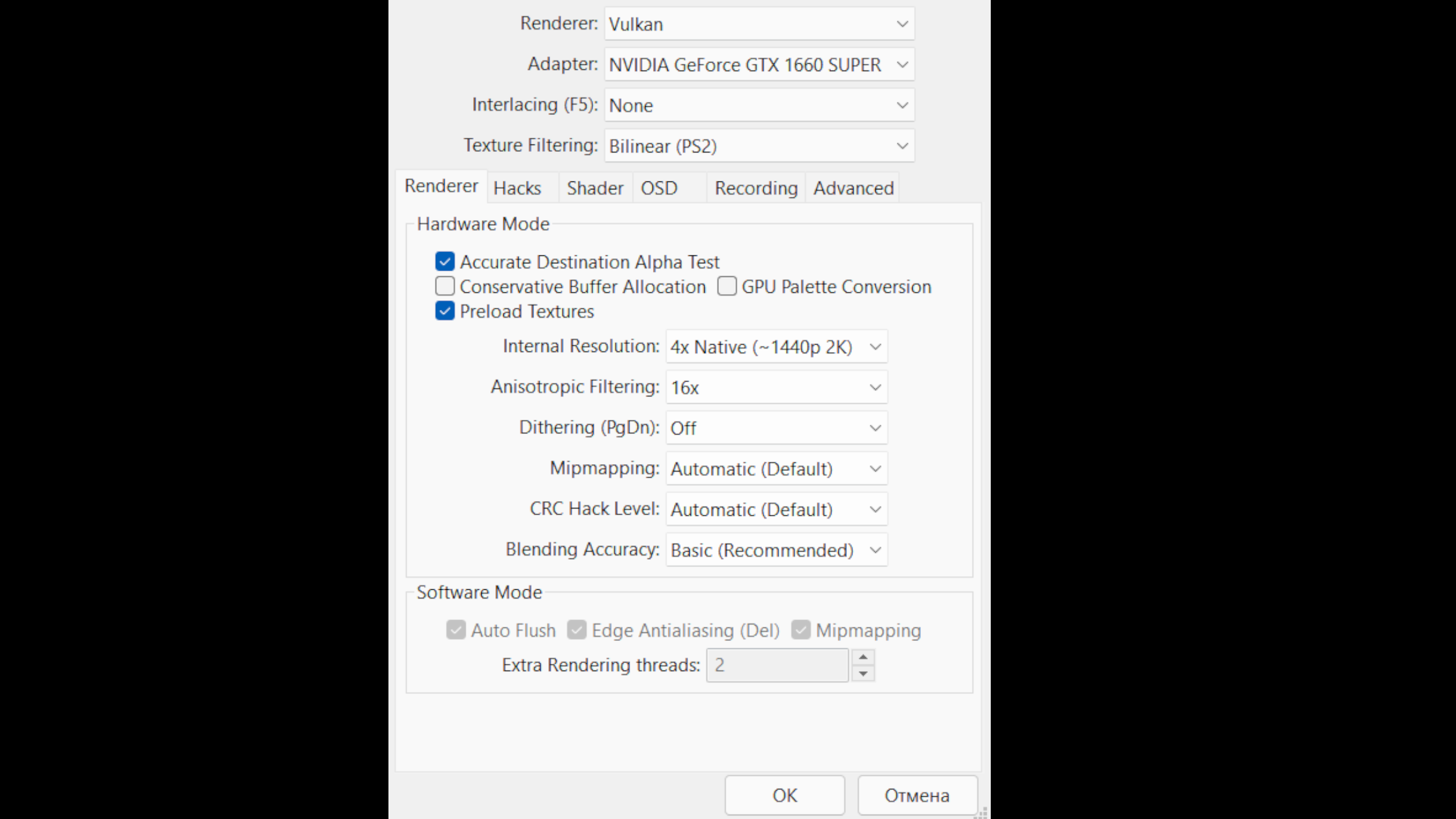Screen dimensions: 1456x819
Task: Increase Extra Rendering threads with up arrow
Action: [x=863, y=657]
